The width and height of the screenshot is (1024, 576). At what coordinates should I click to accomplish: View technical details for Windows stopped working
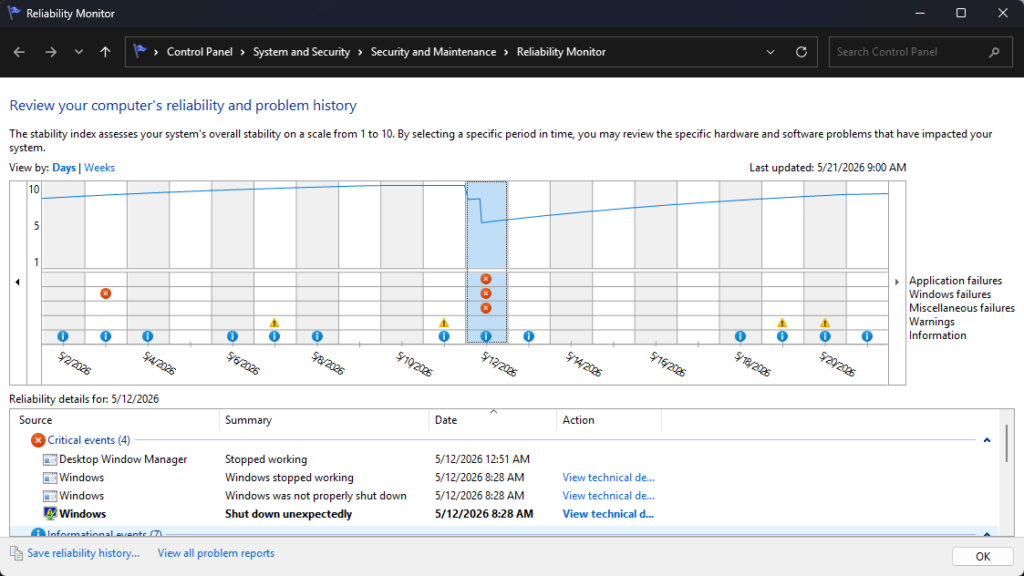[x=609, y=477]
